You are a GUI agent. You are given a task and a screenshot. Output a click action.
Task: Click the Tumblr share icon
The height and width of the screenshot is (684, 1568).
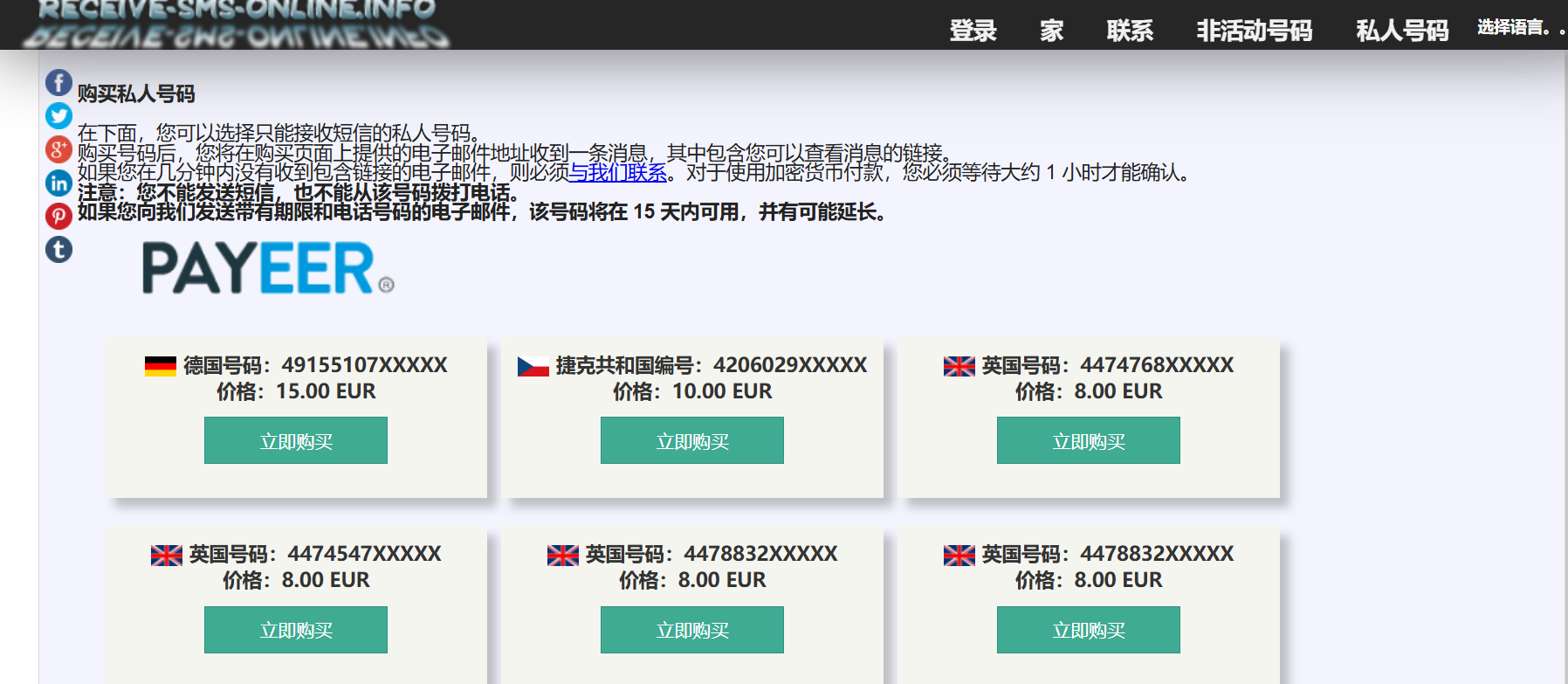58,250
